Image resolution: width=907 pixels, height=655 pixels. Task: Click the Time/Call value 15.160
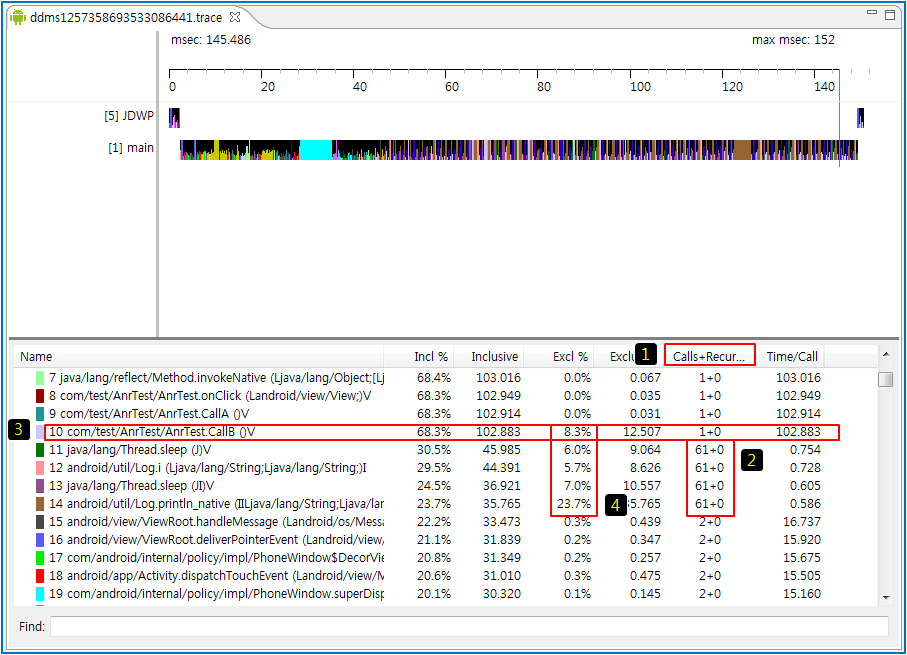tap(802, 593)
